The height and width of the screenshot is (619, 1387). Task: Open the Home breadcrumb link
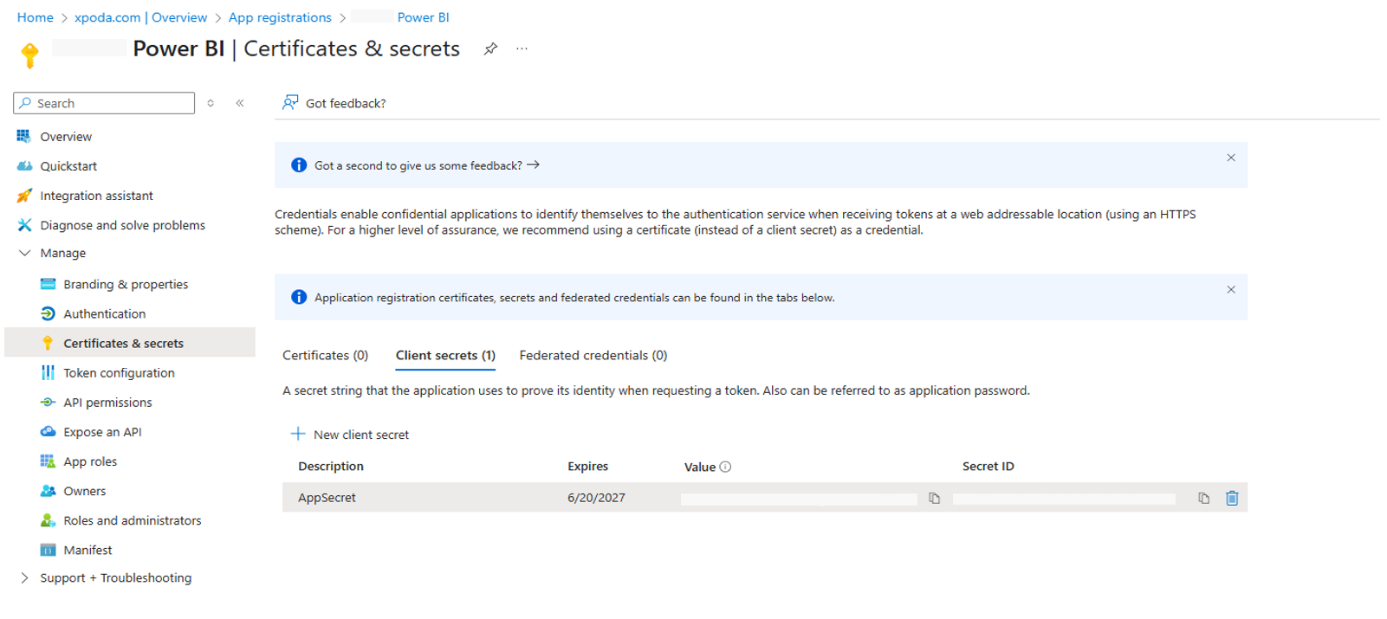[35, 18]
